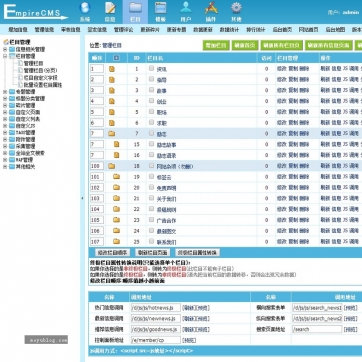Tick the checkbox in row ID 20
362x362 pixels.
point(151,187)
